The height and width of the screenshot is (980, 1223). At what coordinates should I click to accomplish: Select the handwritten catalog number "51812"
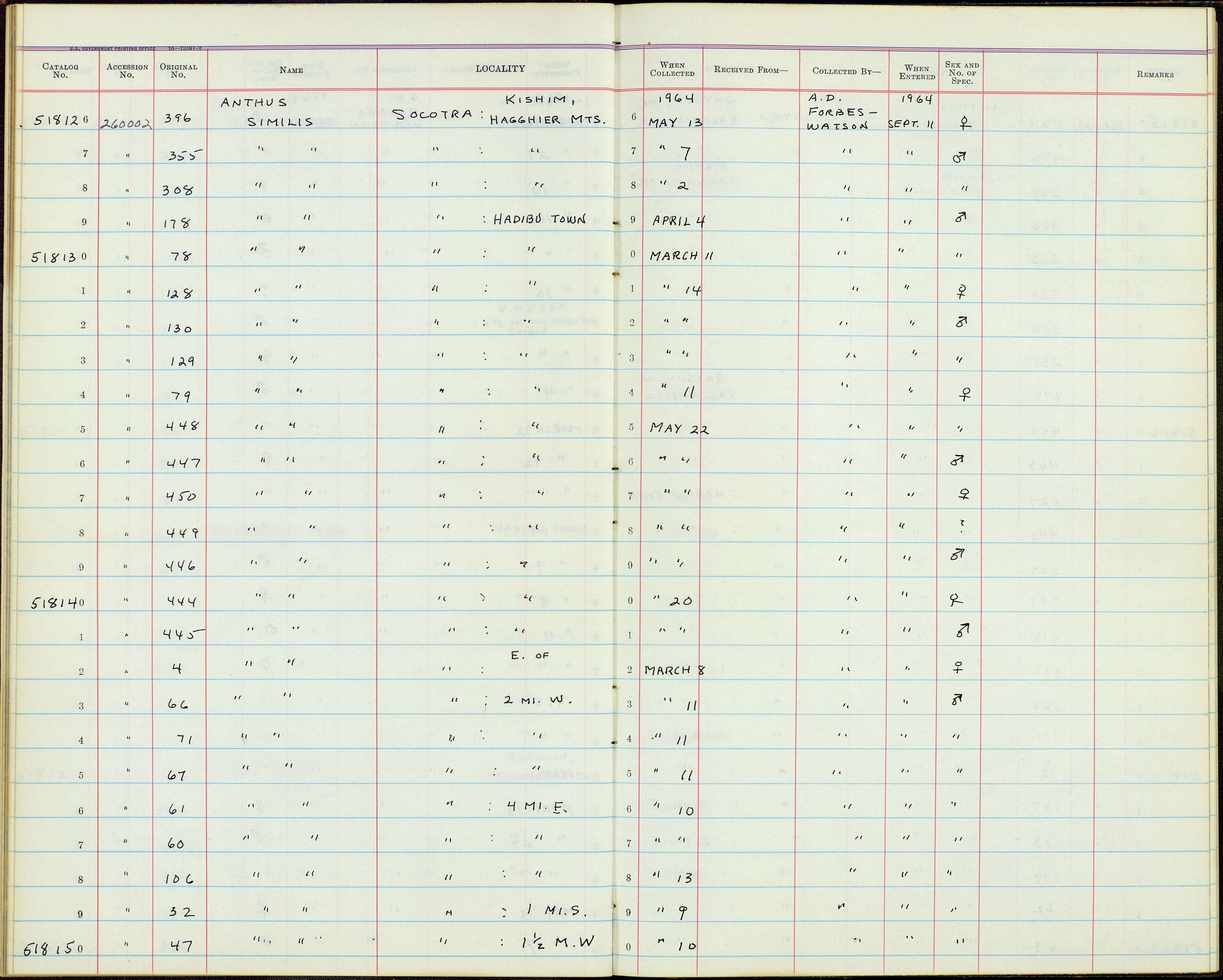coord(58,120)
